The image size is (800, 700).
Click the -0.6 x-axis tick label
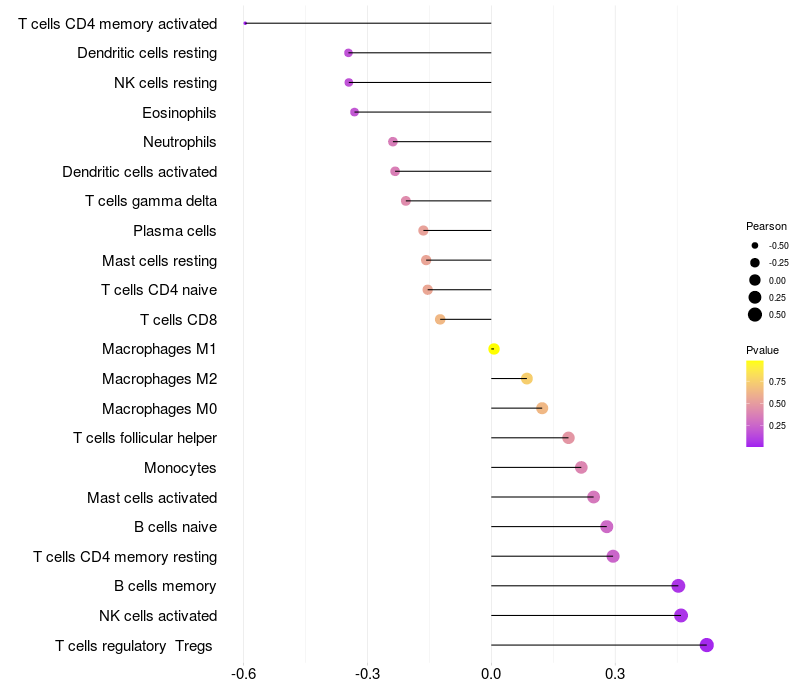click(x=243, y=675)
